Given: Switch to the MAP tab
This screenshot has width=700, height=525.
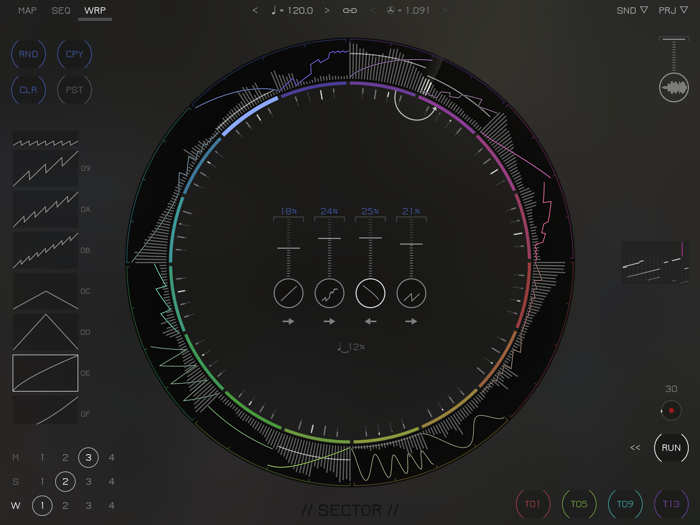Looking at the screenshot, I should pos(27,10).
